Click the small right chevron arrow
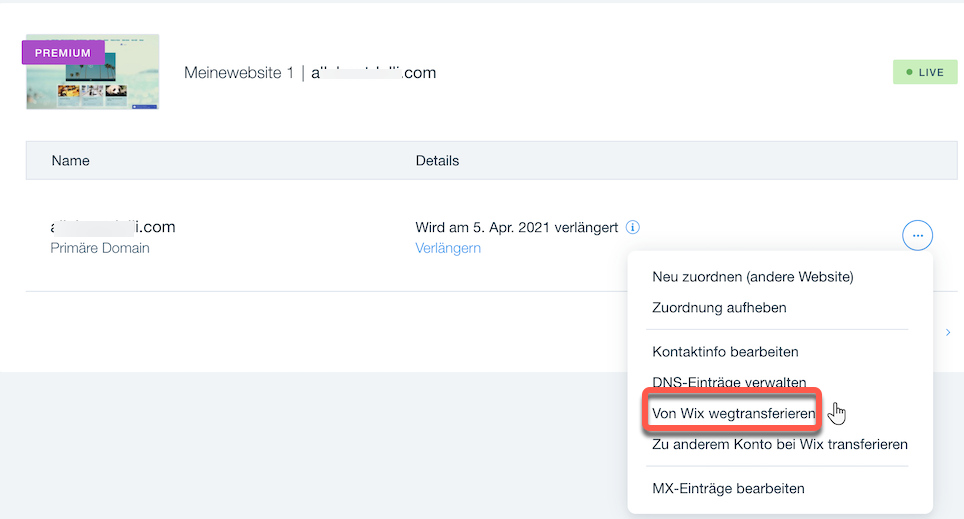The height and width of the screenshot is (519, 964). pos(948,332)
